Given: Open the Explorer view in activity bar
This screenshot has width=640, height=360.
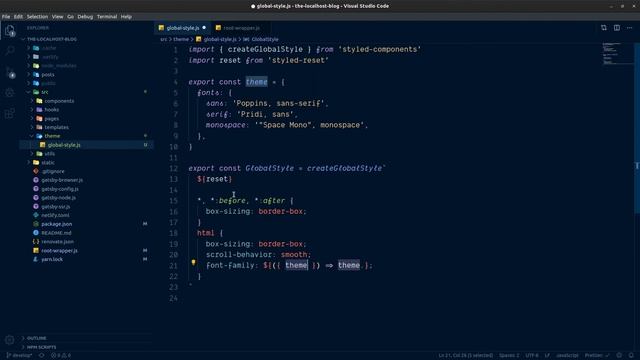Looking at the screenshot, I should (x=10, y=31).
